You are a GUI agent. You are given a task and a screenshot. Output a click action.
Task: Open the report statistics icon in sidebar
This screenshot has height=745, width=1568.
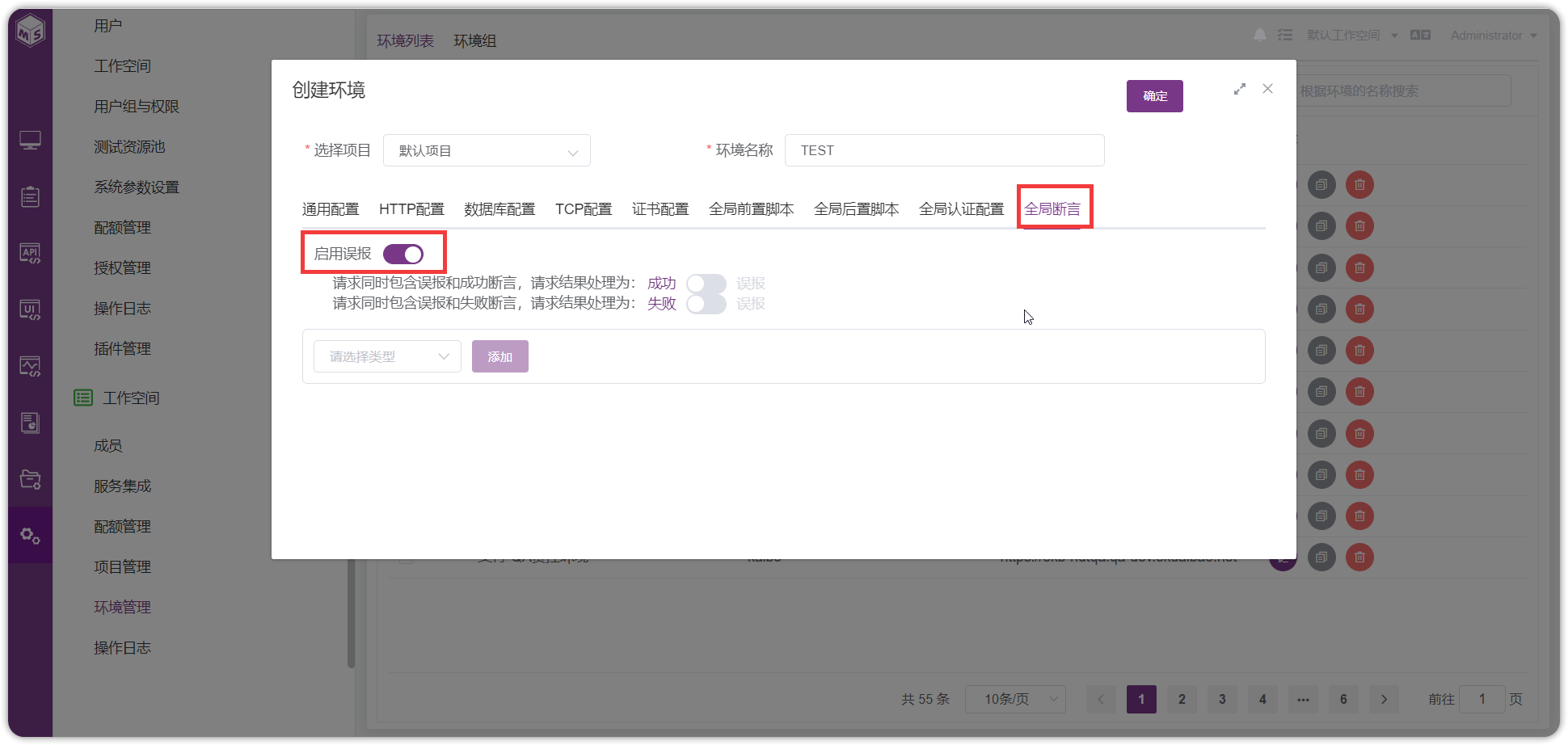(30, 423)
